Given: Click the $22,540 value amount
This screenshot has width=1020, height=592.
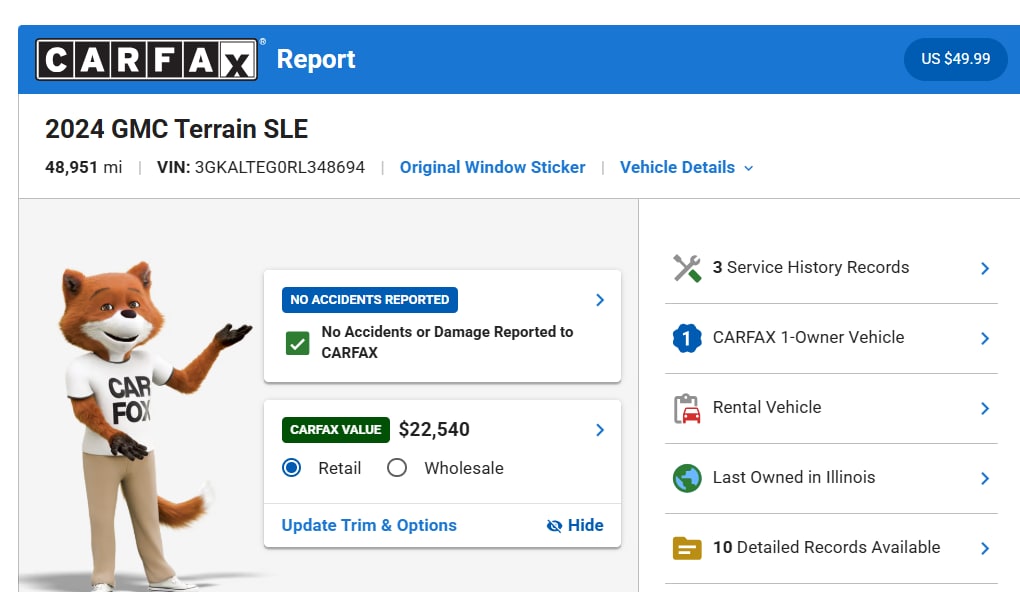Looking at the screenshot, I should [x=434, y=429].
